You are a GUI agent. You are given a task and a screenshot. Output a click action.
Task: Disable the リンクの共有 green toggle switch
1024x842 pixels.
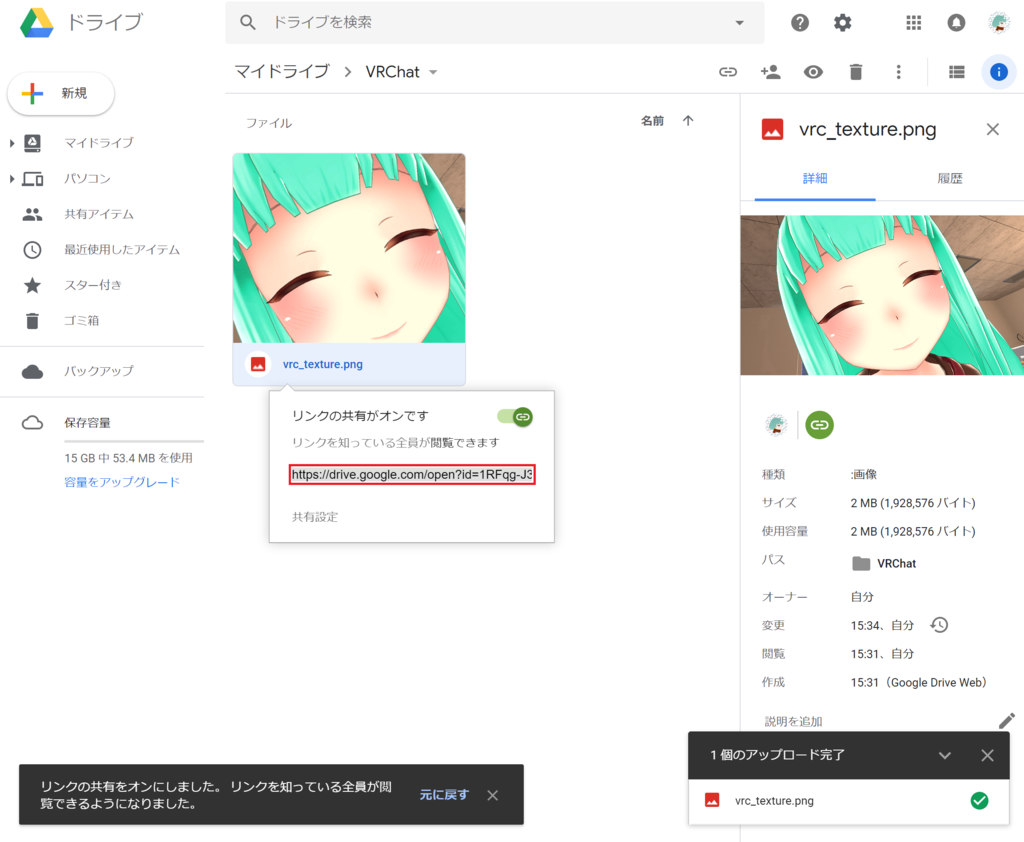tap(514, 417)
